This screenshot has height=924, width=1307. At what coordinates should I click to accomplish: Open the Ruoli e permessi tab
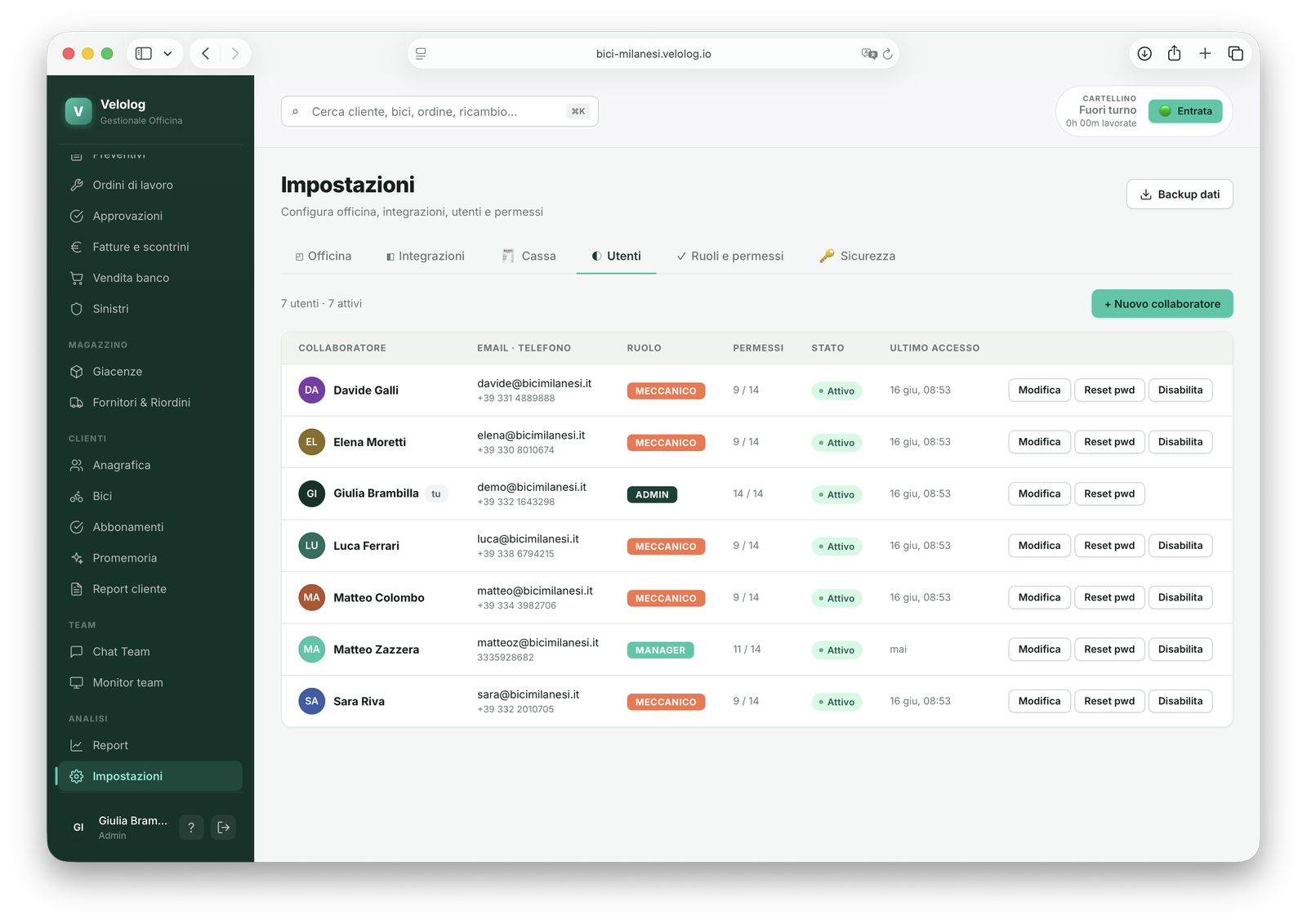pos(730,256)
